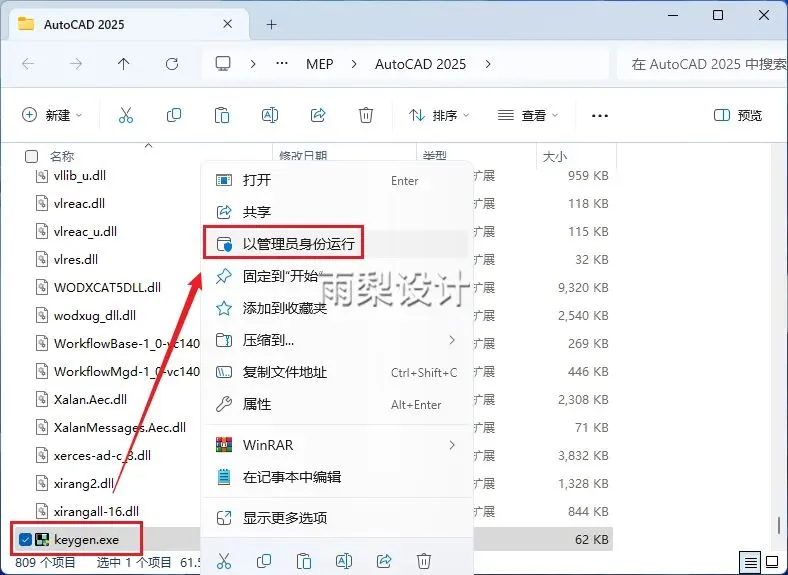Switch to details view via the status bar icon
Viewport: 788px width, 575px height.
click(751, 562)
